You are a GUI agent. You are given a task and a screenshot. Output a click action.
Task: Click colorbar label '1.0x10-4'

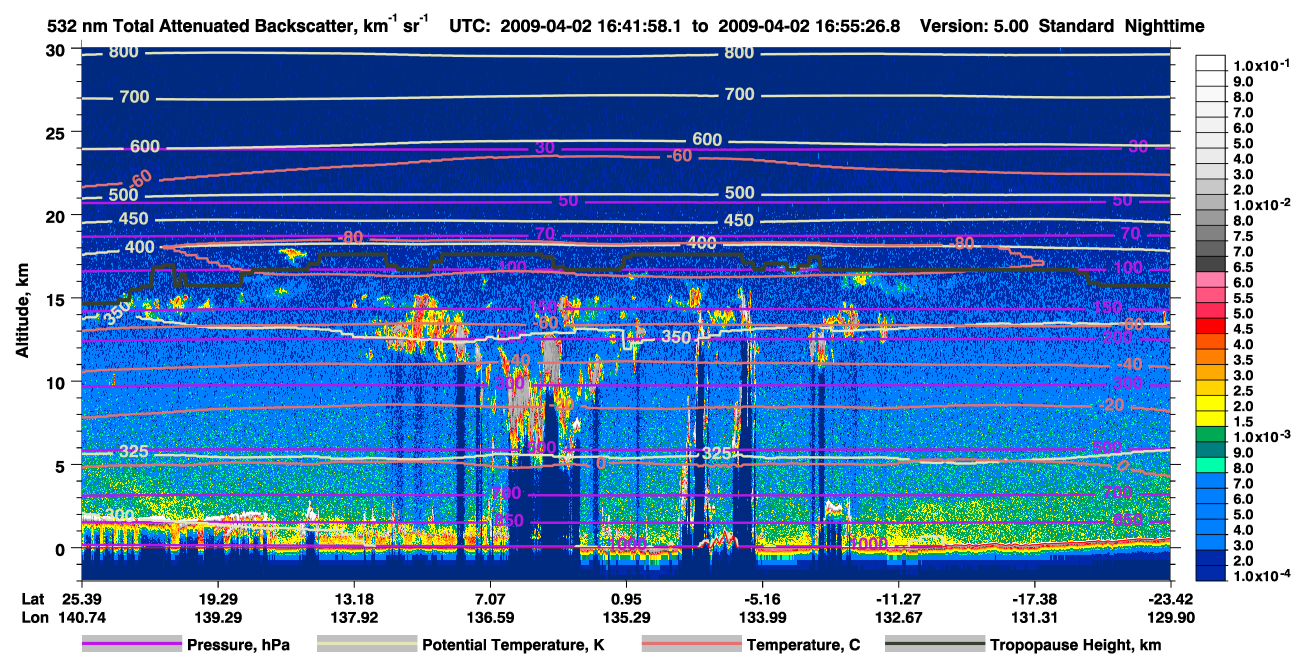coord(1262,575)
